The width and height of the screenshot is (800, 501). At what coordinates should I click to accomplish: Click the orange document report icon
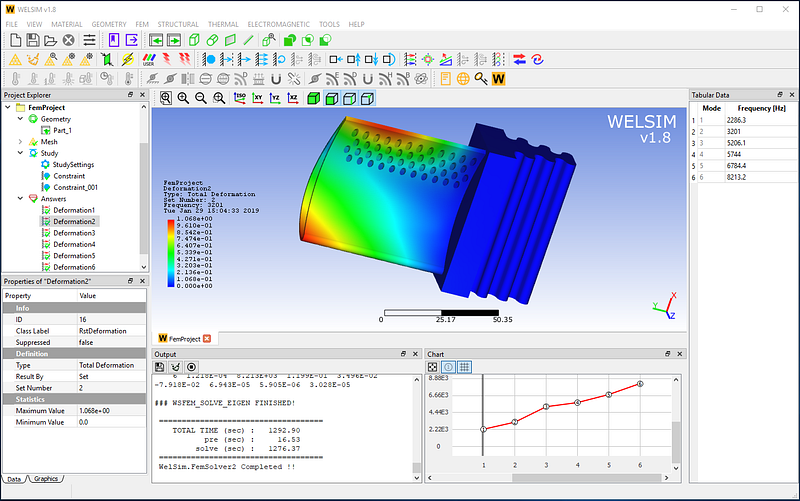click(x=445, y=79)
